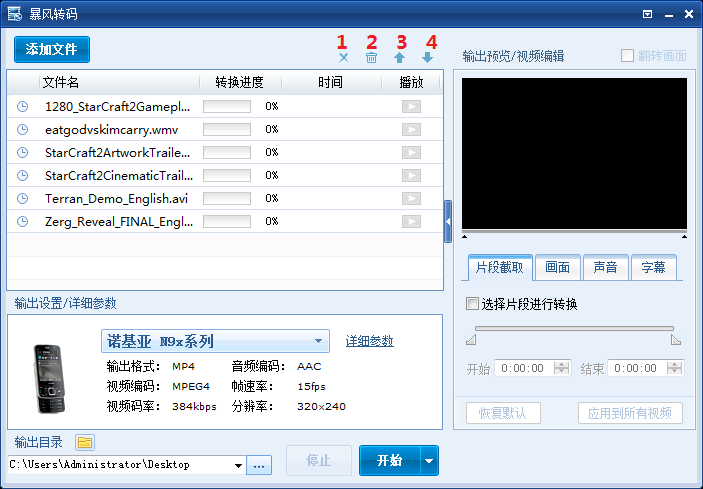Click the black video preview area
This screenshot has height=489, width=703.
(574, 153)
